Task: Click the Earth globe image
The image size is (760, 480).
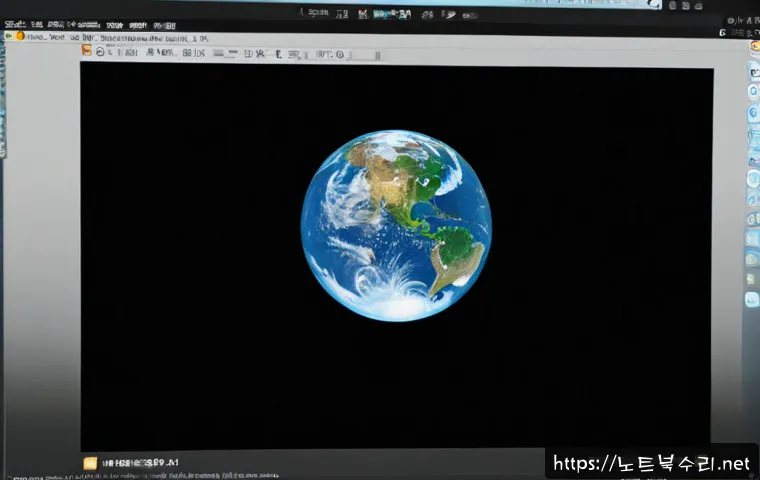Action: (x=396, y=225)
